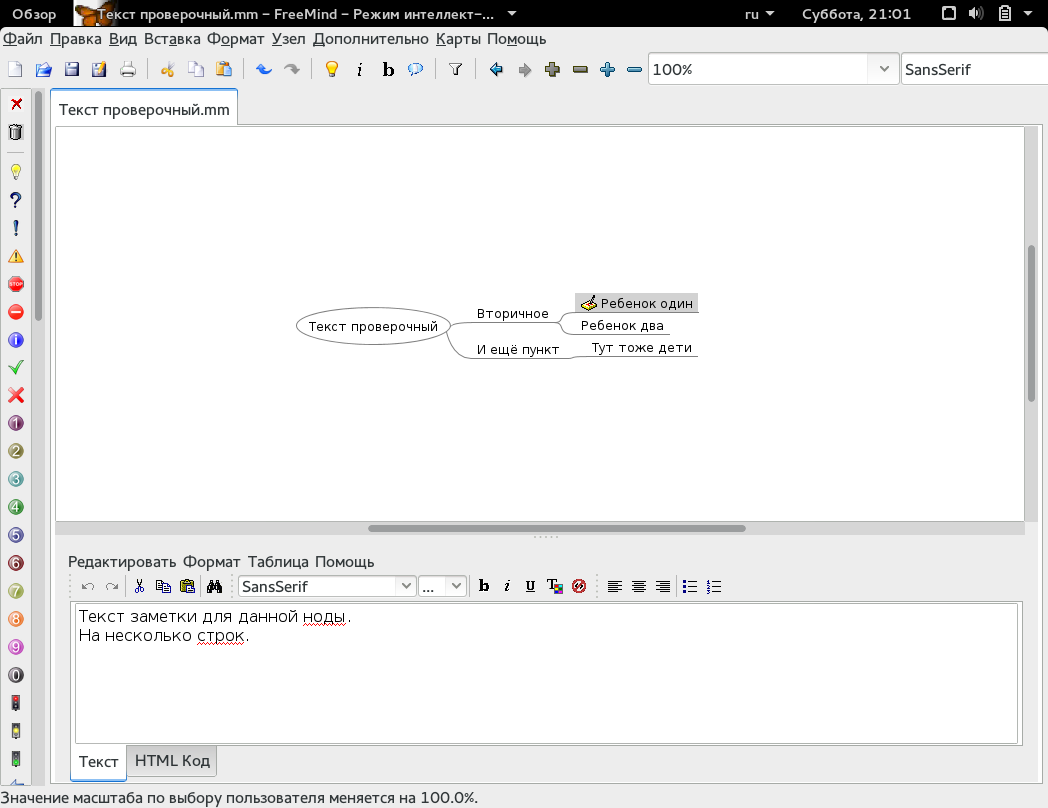This screenshot has width=1048, height=808.
Task: Click the olive minus icon in toolbar
Action: (x=580, y=69)
